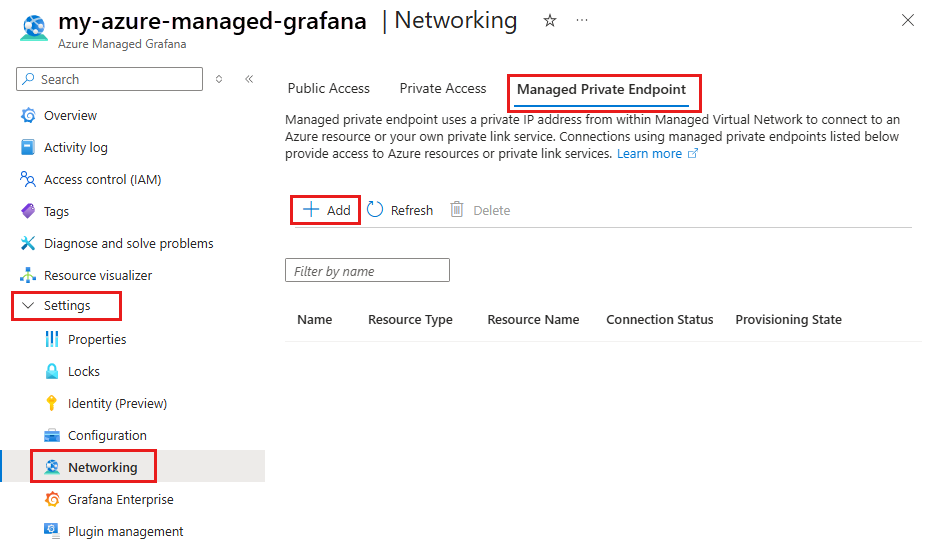The width and height of the screenshot is (944, 548).
Task: Click the Filter by name field
Action: coord(367,270)
